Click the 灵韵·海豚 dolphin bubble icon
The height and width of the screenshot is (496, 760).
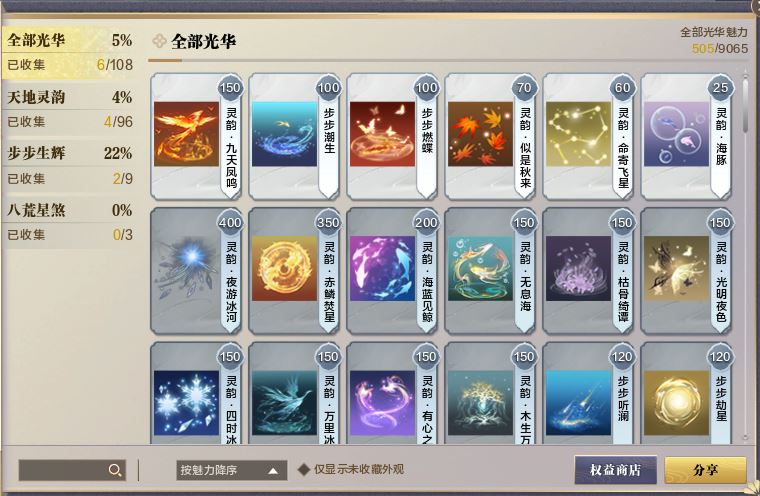(676, 134)
